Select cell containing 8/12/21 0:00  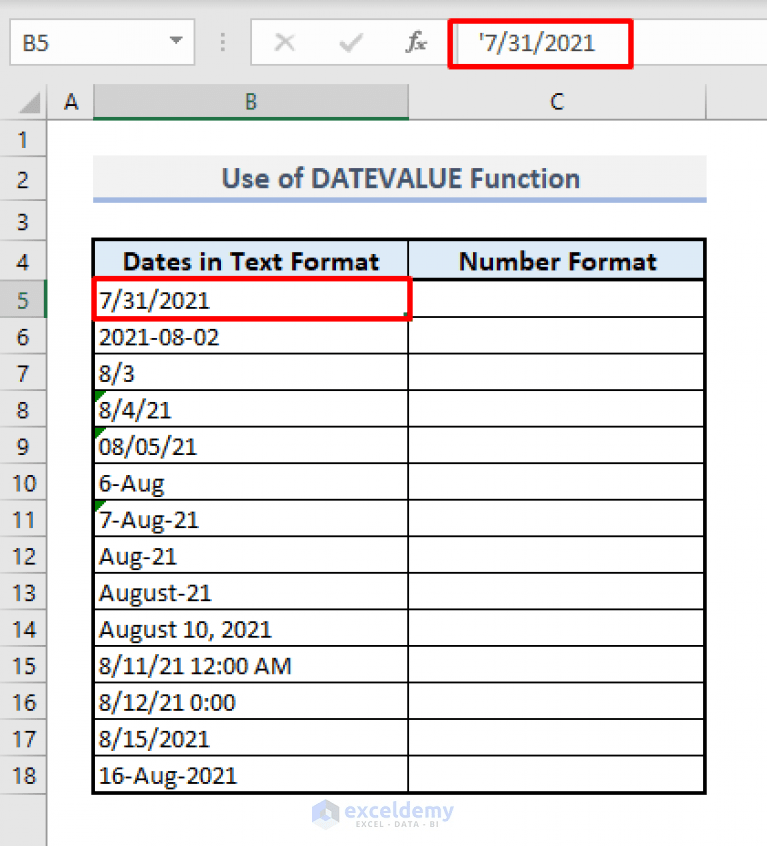coord(251,702)
